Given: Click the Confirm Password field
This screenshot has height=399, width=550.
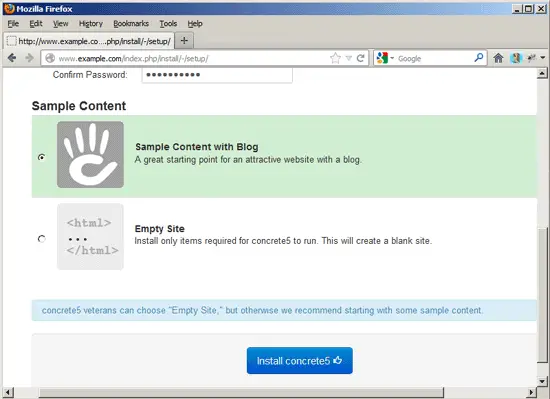Looking at the screenshot, I should pyautogui.click(x=217, y=75).
